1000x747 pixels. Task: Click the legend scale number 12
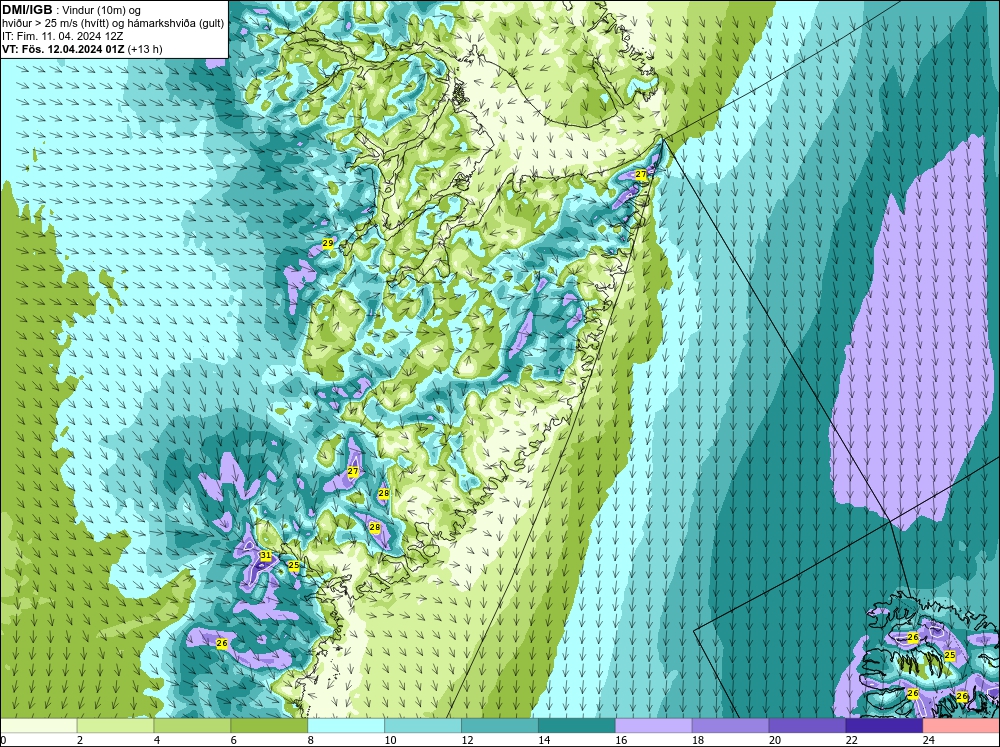click(467, 740)
